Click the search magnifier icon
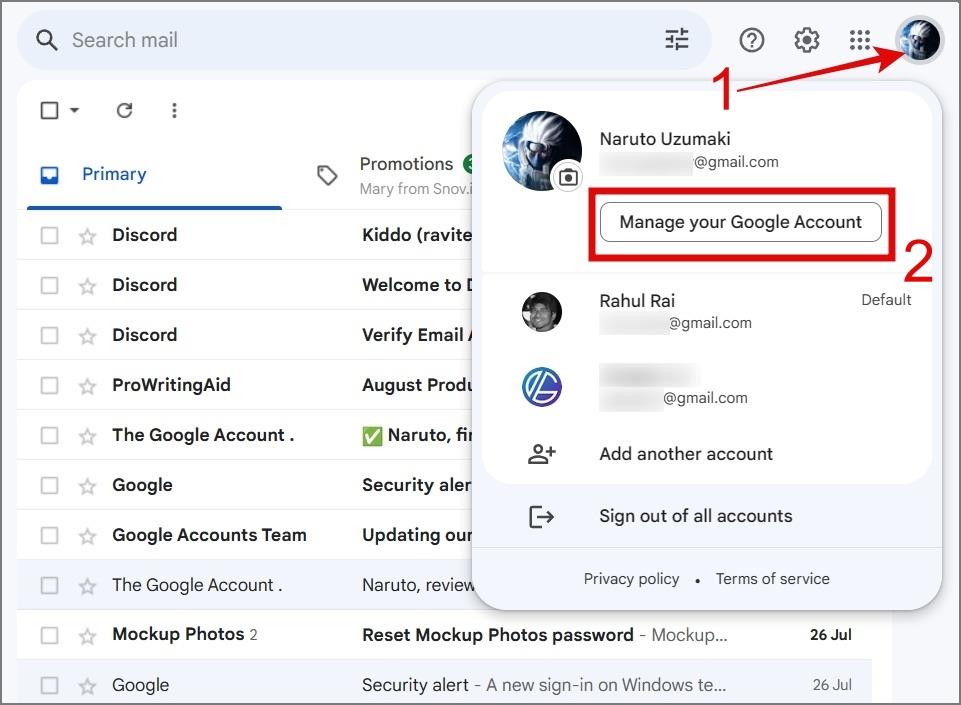Image resolution: width=961 pixels, height=705 pixels. point(47,40)
